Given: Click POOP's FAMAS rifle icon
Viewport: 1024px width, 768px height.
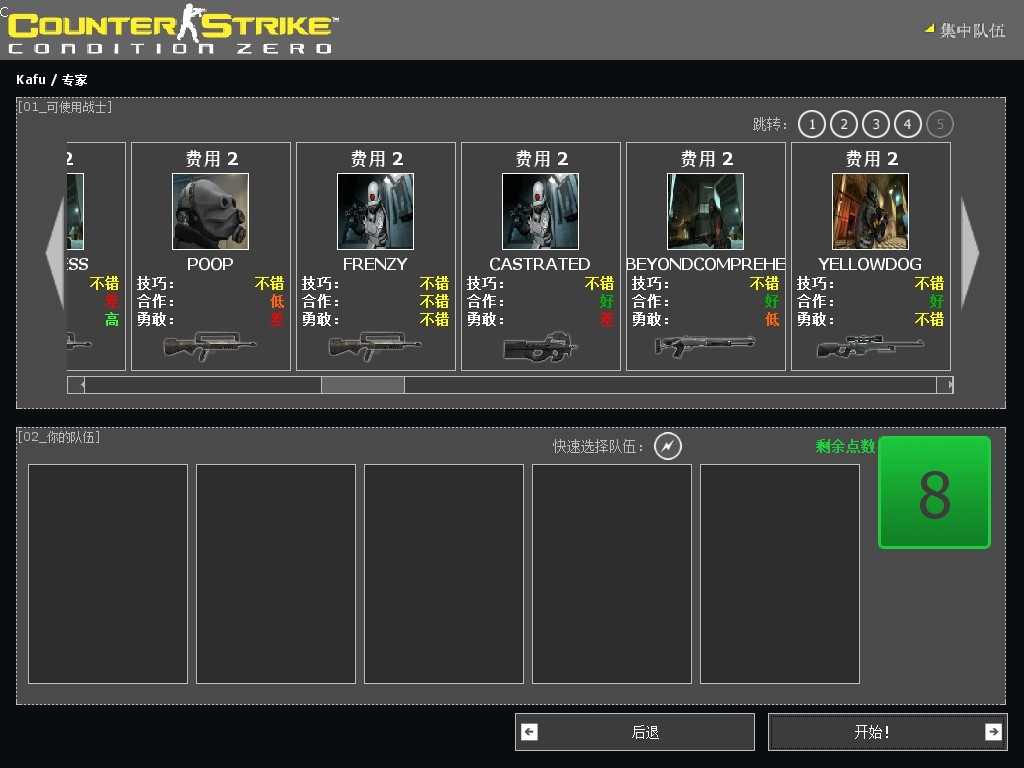Looking at the screenshot, I should [x=210, y=346].
